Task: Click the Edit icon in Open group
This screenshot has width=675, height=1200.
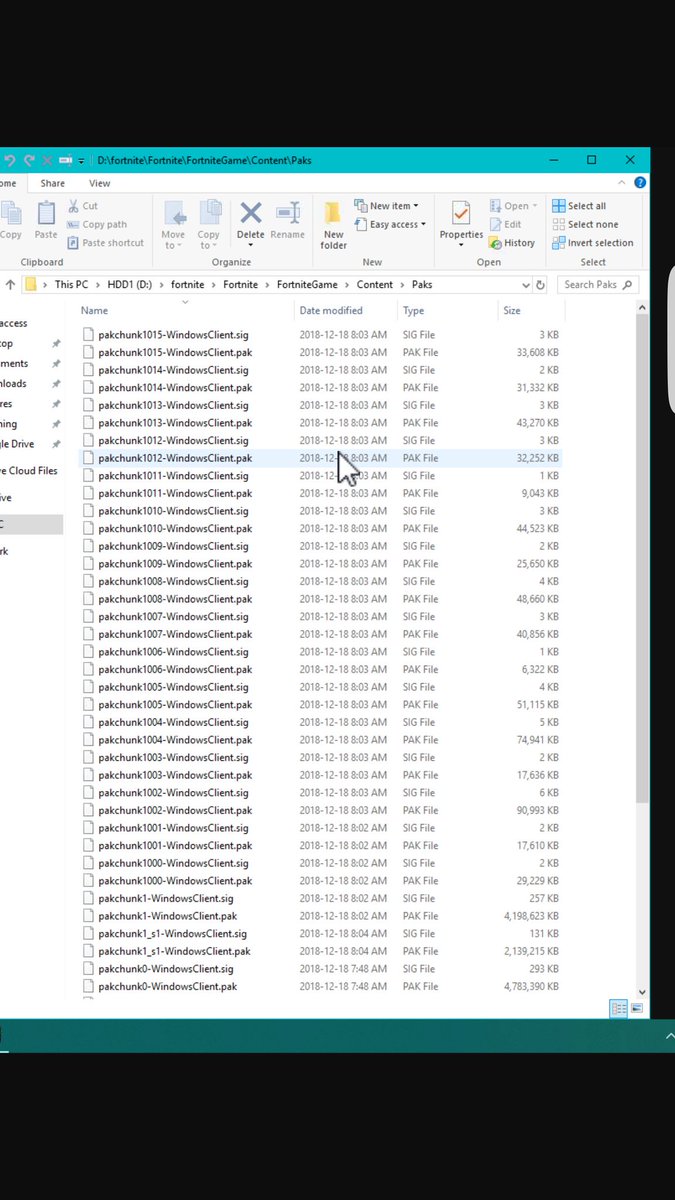Action: 495,224
